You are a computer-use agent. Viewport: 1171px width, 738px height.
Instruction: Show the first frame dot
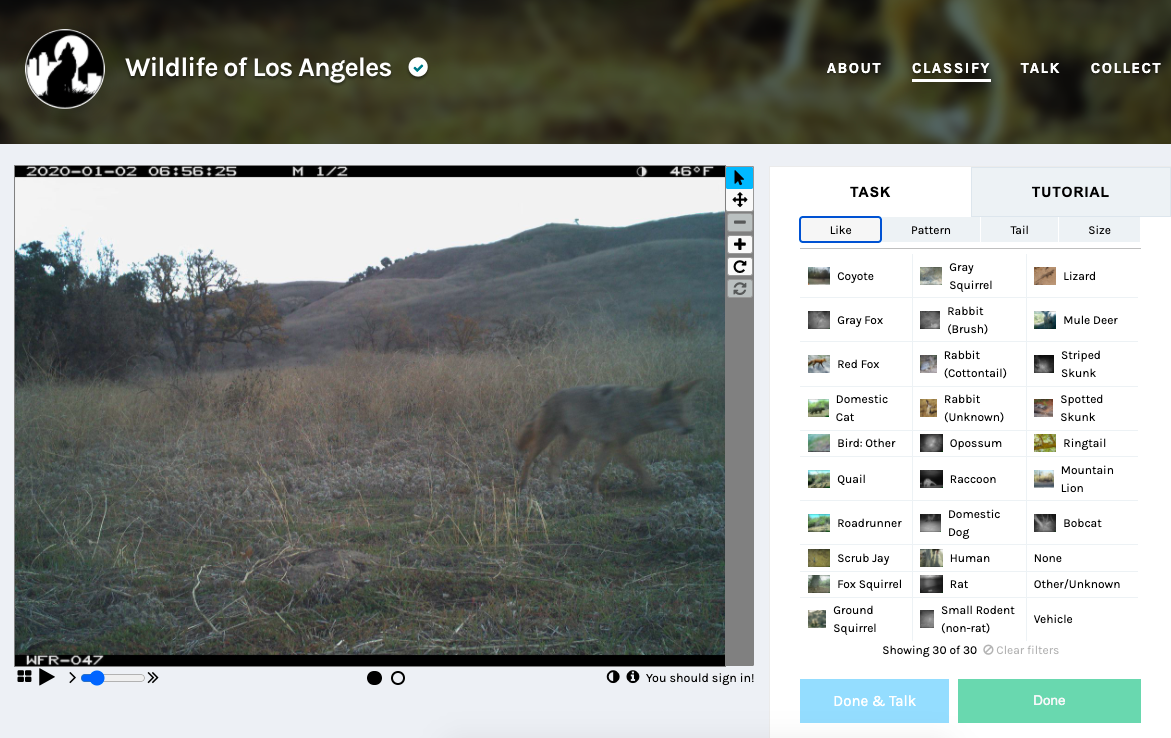pos(375,677)
